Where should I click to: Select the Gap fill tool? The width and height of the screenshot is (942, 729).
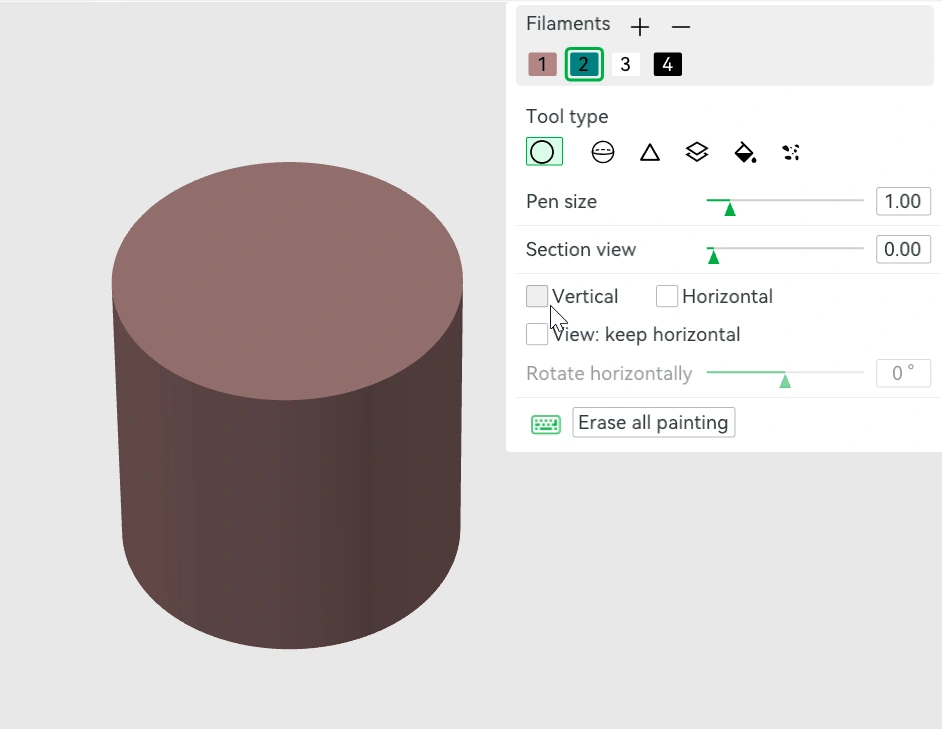(791, 153)
